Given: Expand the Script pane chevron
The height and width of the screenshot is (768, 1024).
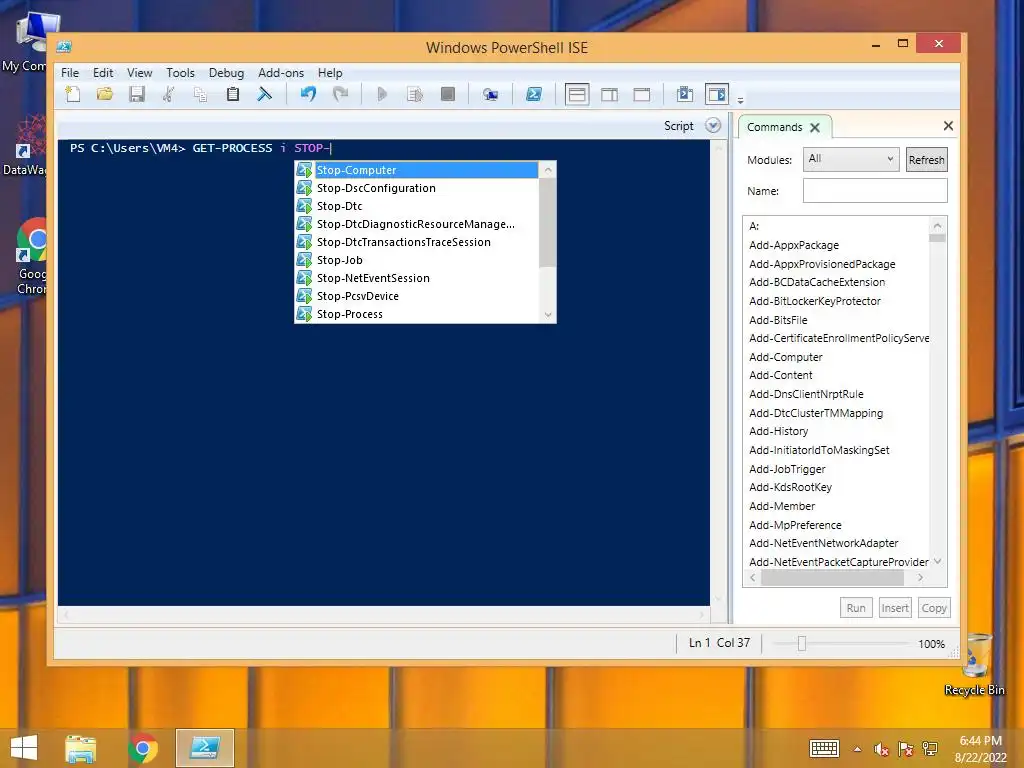Looking at the screenshot, I should pyautogui.click(x=713, y=125).
